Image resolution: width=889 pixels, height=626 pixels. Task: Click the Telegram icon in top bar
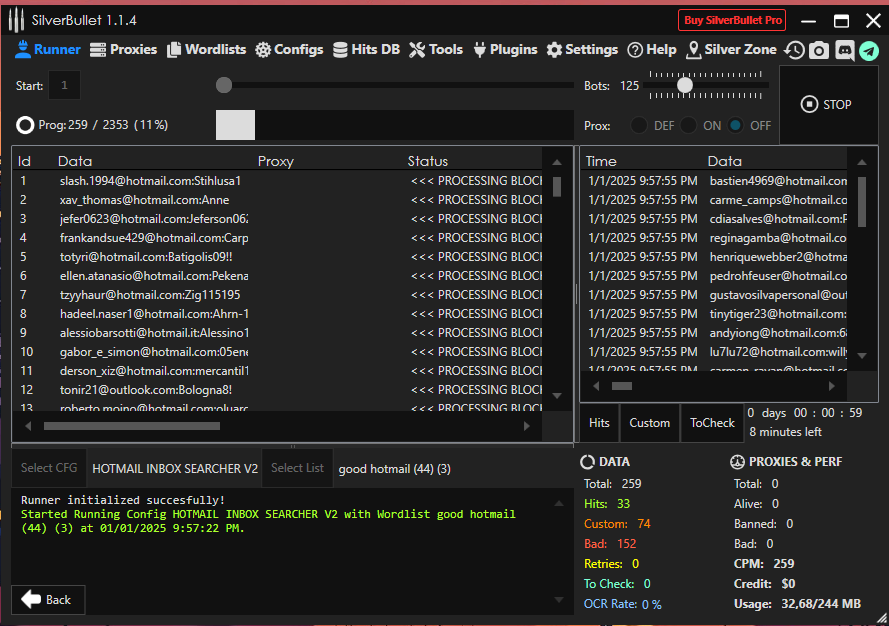click(x=869, y=50)
